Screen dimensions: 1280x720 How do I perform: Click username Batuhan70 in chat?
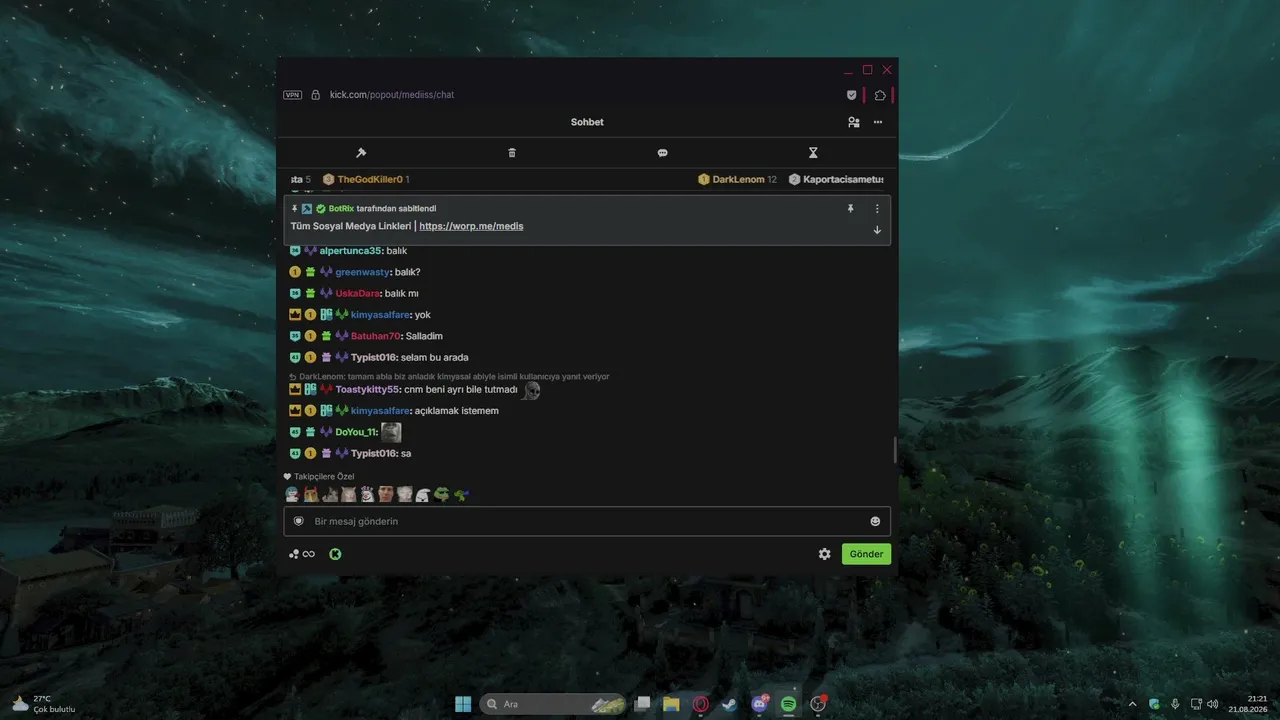(375, 336)
